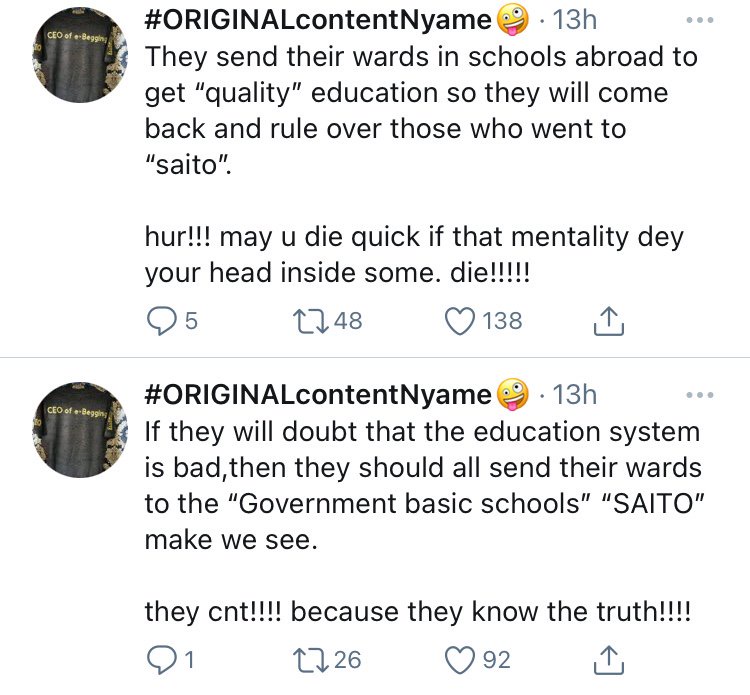View the 48 retweets count on first tweet
The width and height of the screenshot is (750, 695).
click(348, 321)
